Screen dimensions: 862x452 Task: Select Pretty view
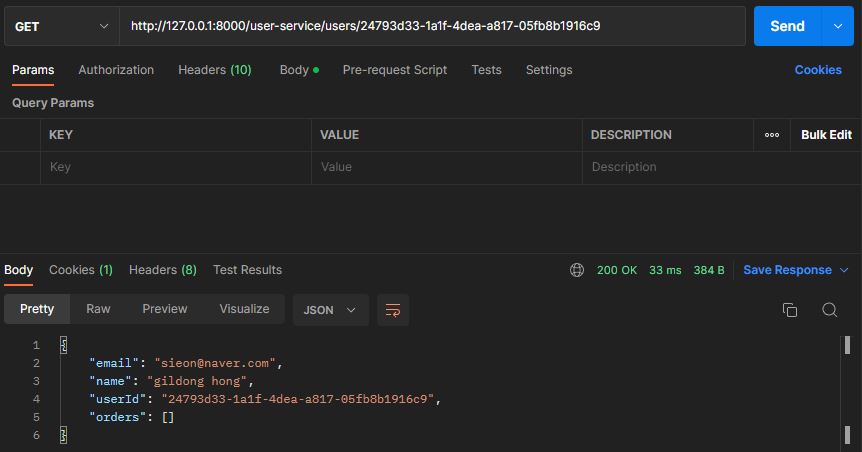[x=37, y=309]
